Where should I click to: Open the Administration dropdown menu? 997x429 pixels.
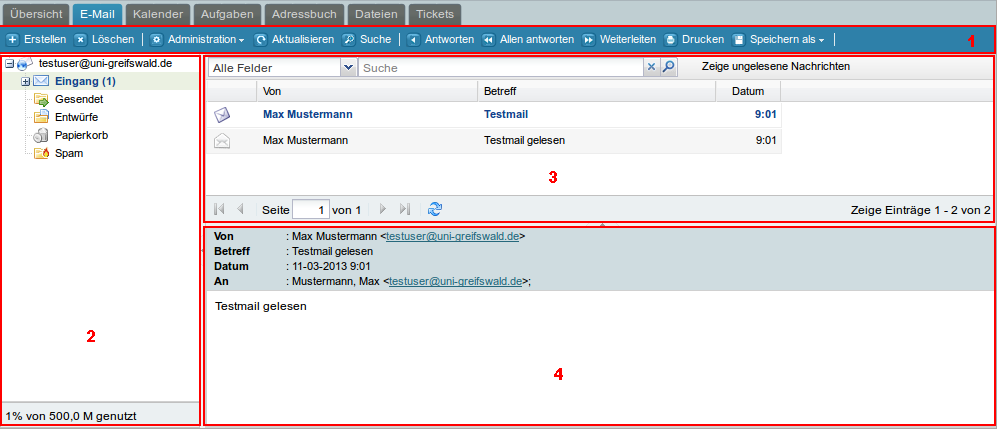pos(198,40)
